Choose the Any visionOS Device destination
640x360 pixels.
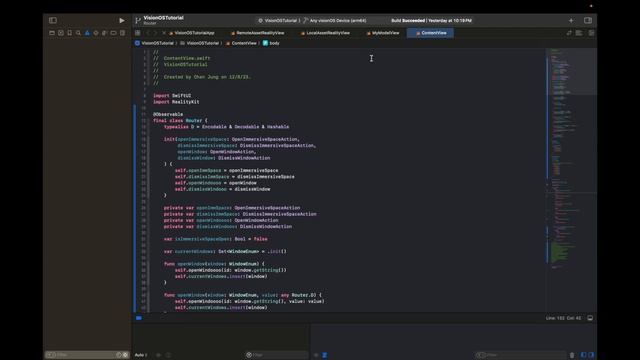[x=335, y=20]
